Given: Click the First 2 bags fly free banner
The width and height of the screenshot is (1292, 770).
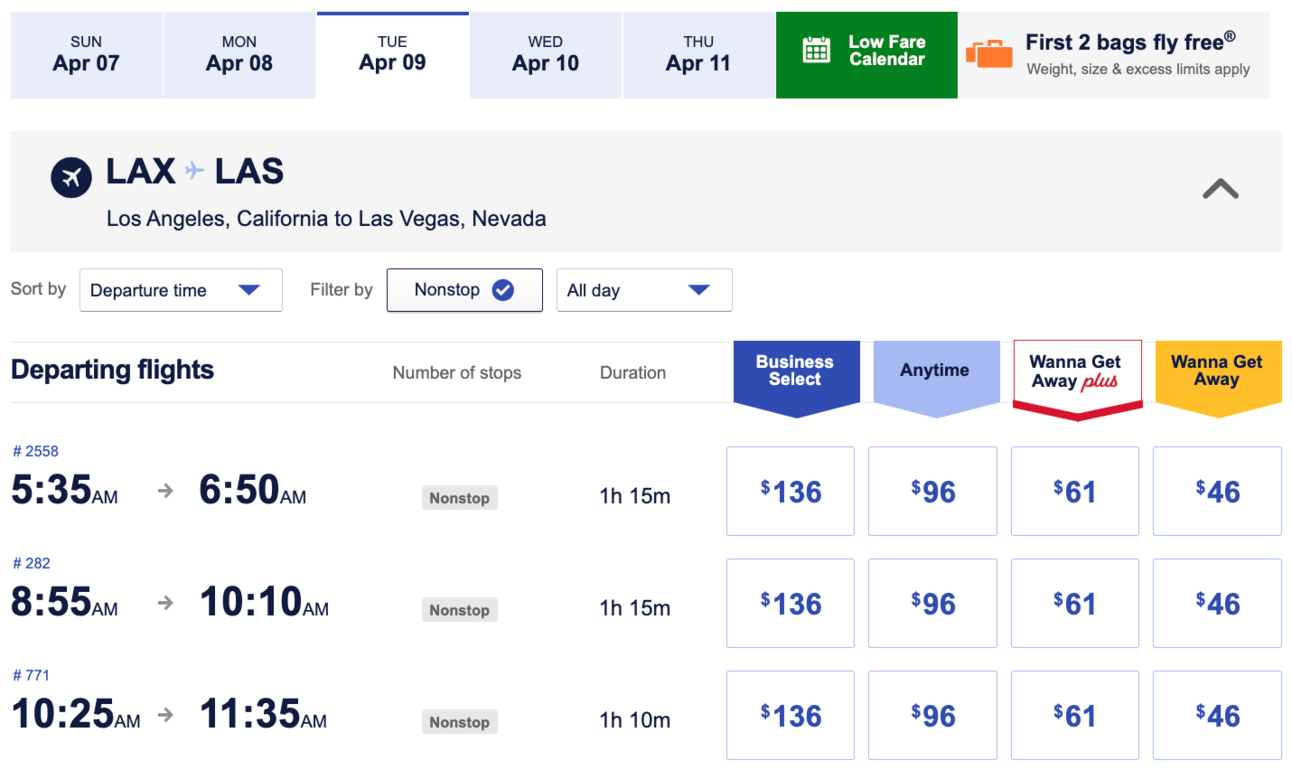Looking at the screenshot, I should click(1114, 55).
